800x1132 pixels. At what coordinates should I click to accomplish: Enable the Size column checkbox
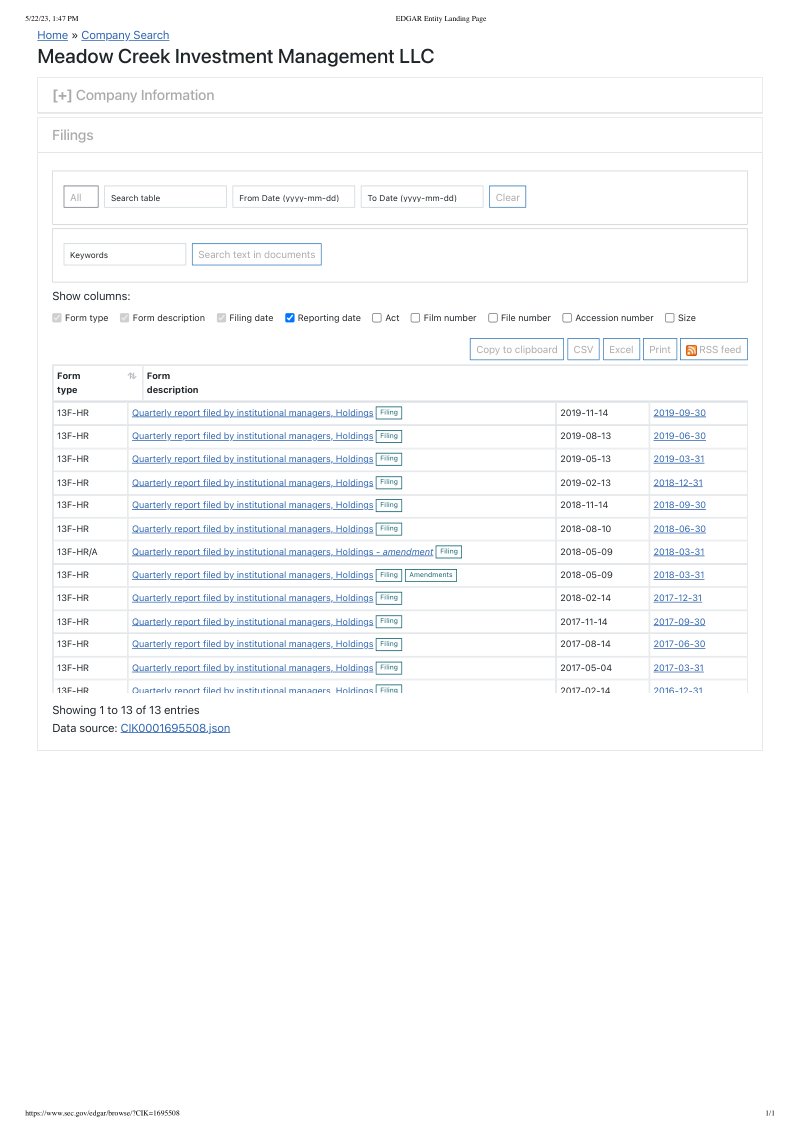pyautogui.click(x=670, y=318)
